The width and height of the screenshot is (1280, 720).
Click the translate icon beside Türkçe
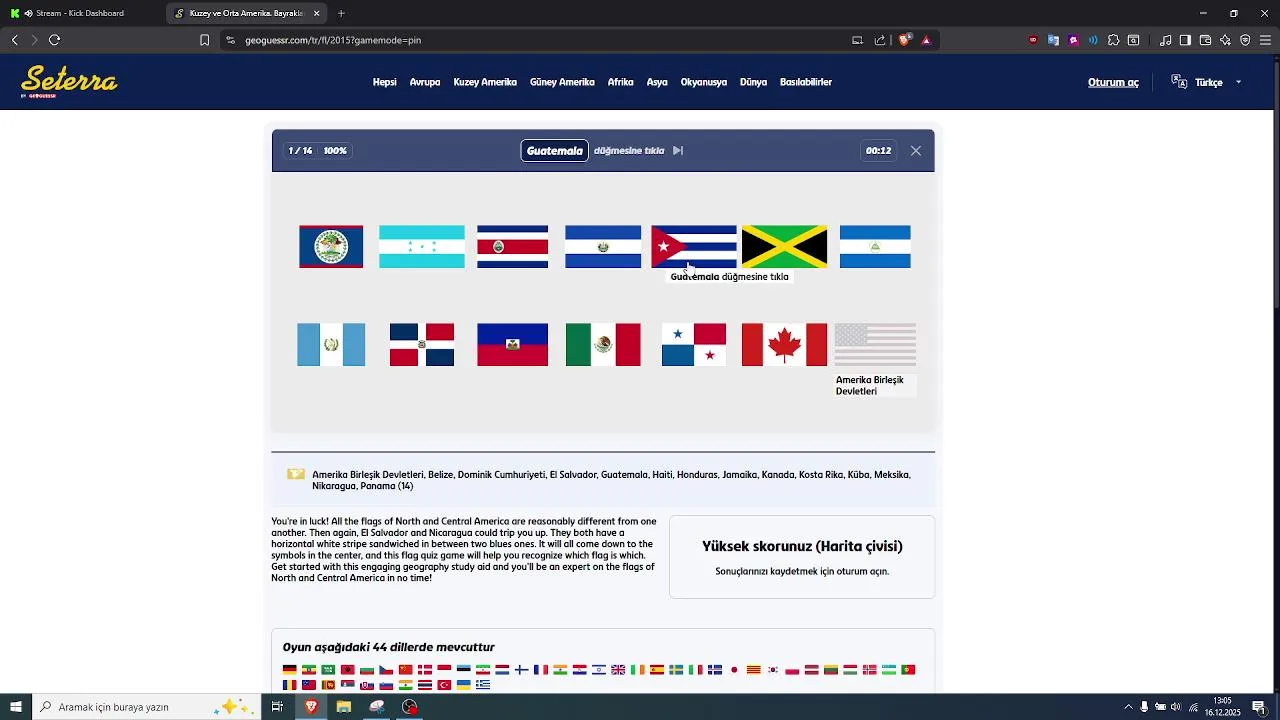(1179, 82)
